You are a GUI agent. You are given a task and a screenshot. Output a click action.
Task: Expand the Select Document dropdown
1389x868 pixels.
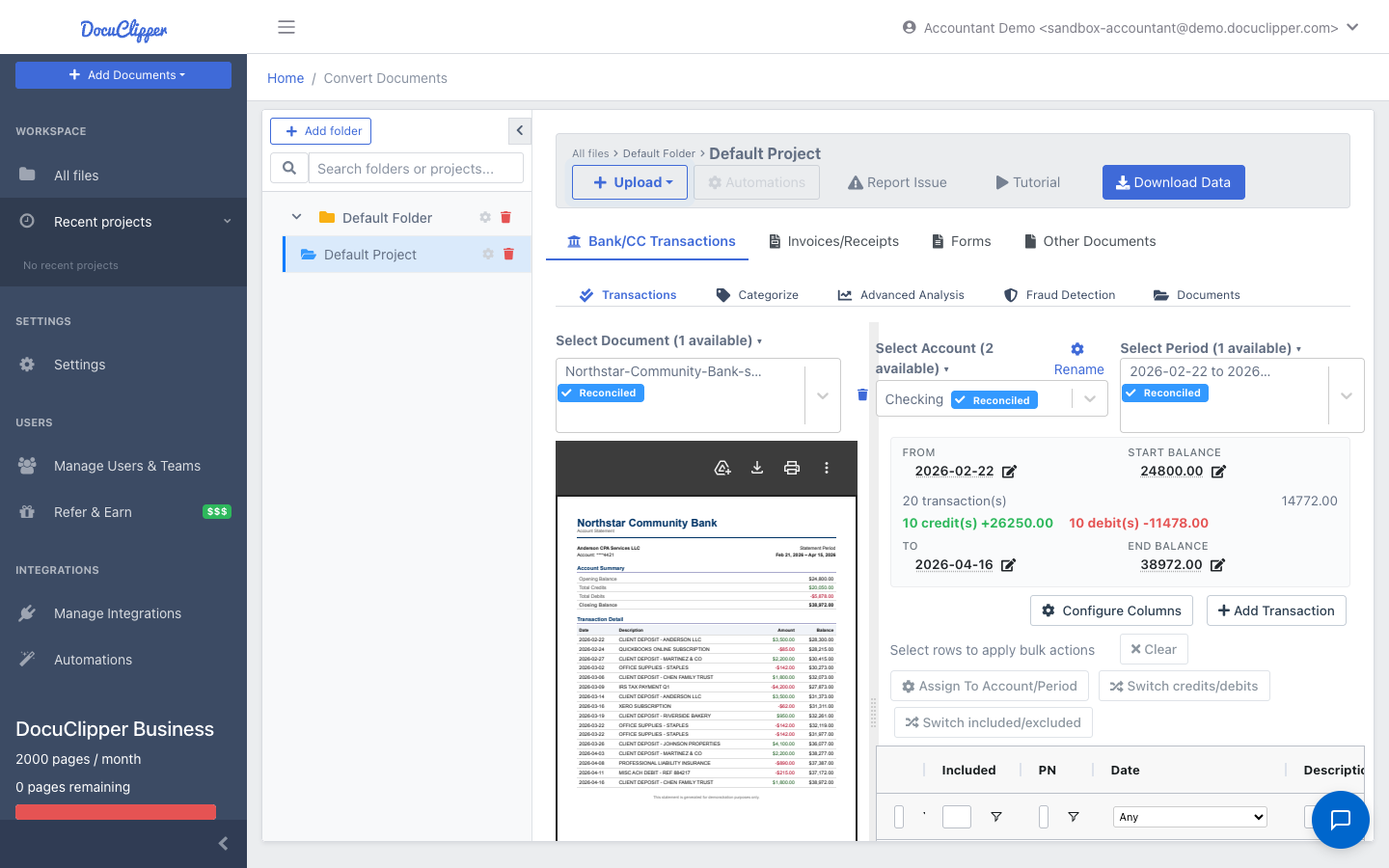pos(823,395)
